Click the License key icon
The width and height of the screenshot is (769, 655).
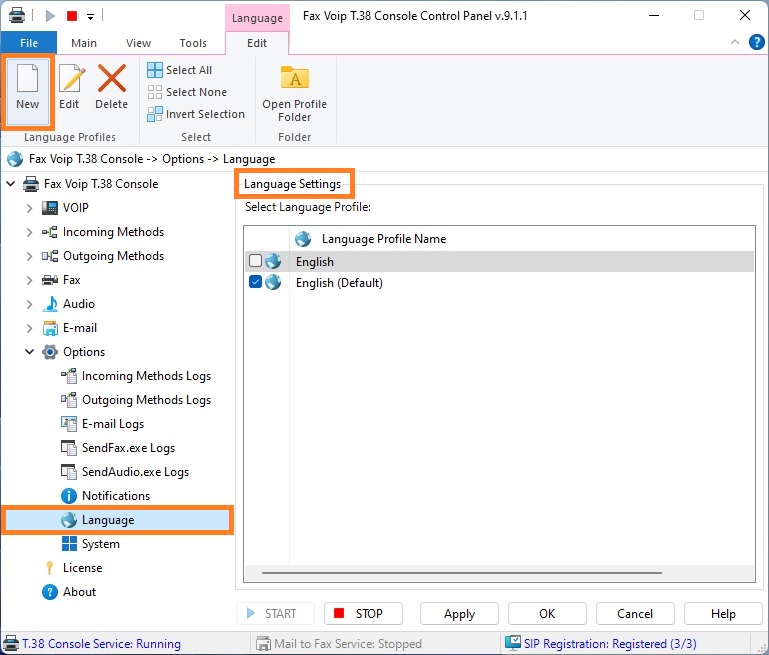tap(50, 568)
